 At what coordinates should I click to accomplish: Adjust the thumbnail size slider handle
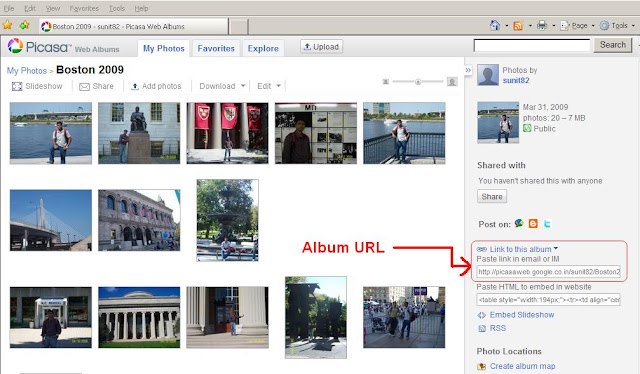(418, 82)
